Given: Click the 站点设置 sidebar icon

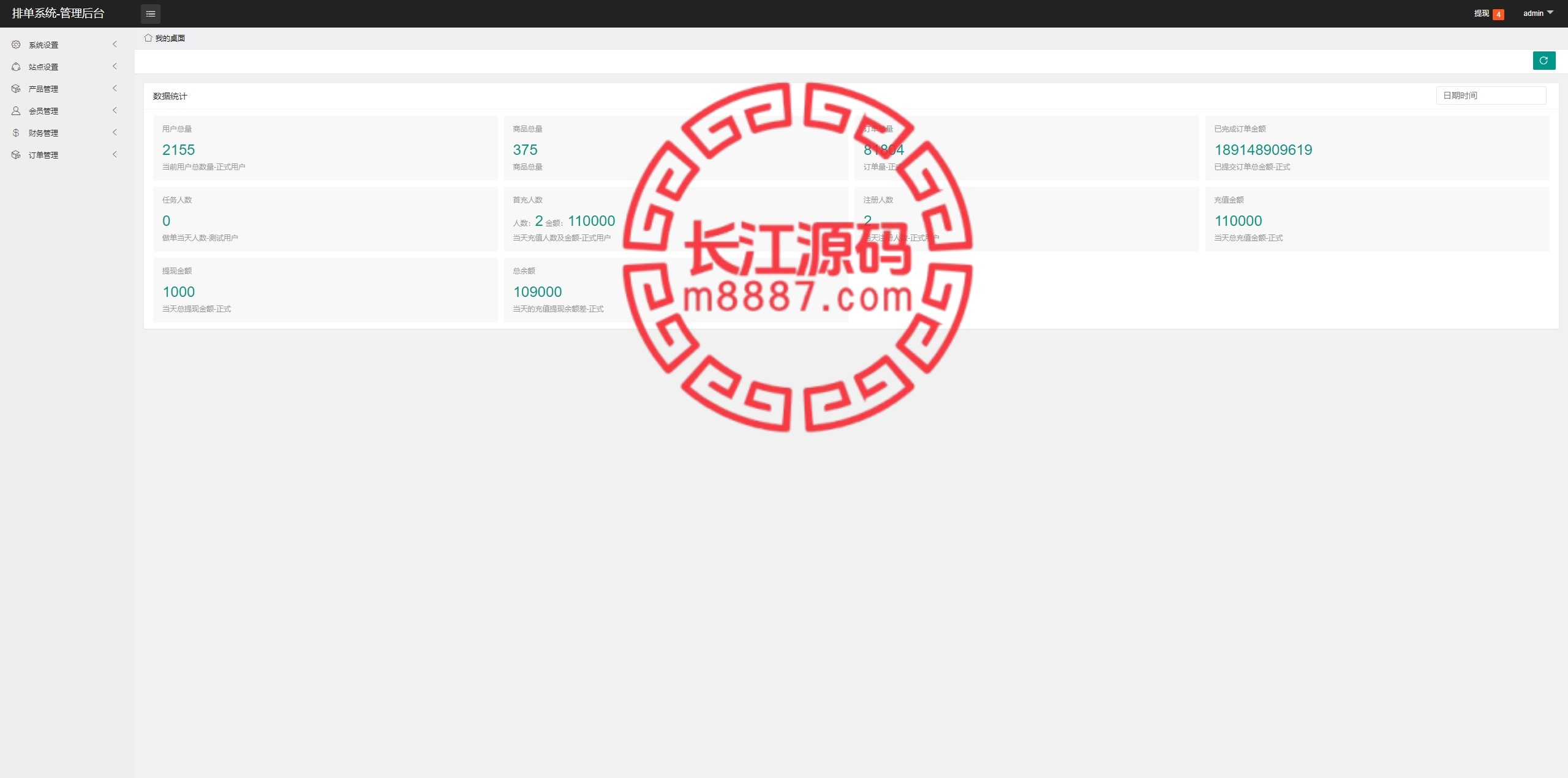Looking at the screenshot, I should (x=16, y=67).
